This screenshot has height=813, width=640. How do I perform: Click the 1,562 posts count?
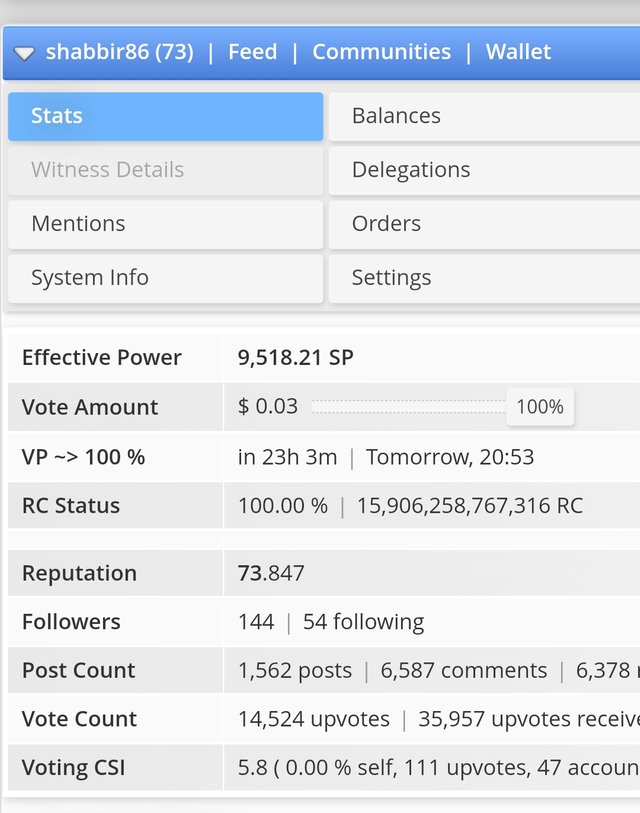pyautogui.click(x=294, y=671)
